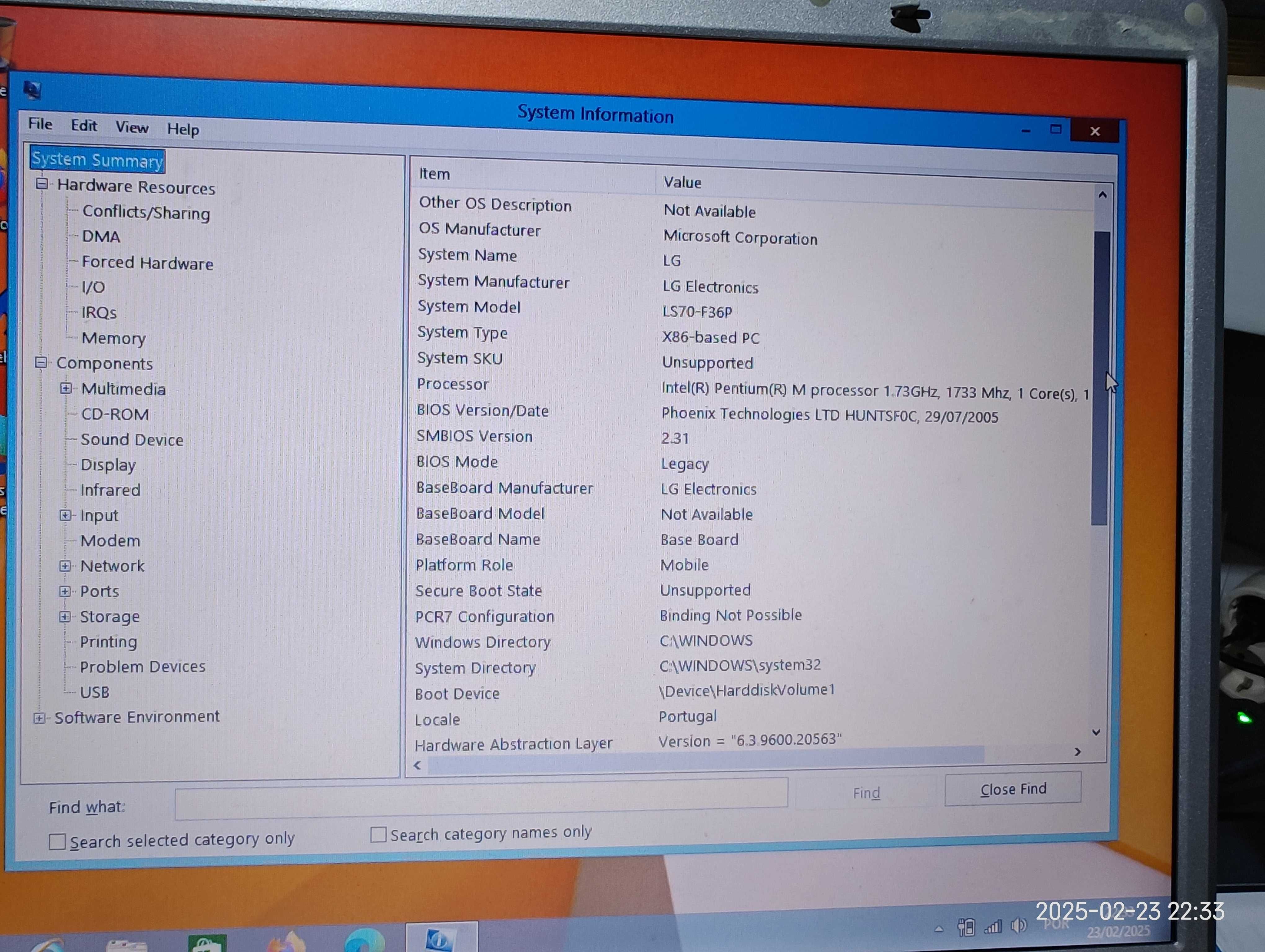This screenshot has height=952, width=1265.
Task: Open Firefox from the taskbar
Action: pyautogui.click(x=287, y=942)
